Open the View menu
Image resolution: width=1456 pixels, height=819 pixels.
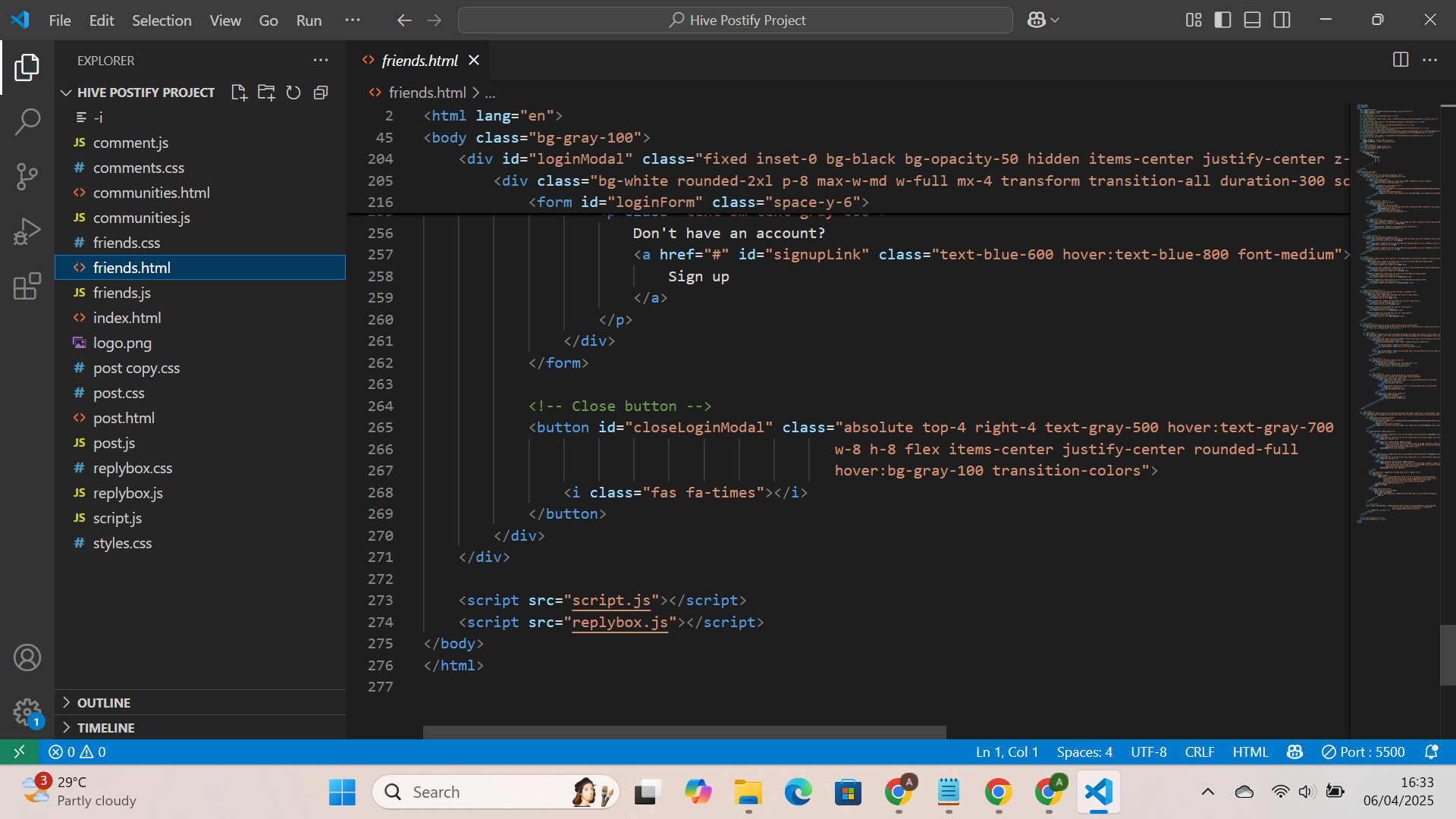pyautogui.click(x=225, y=20)
